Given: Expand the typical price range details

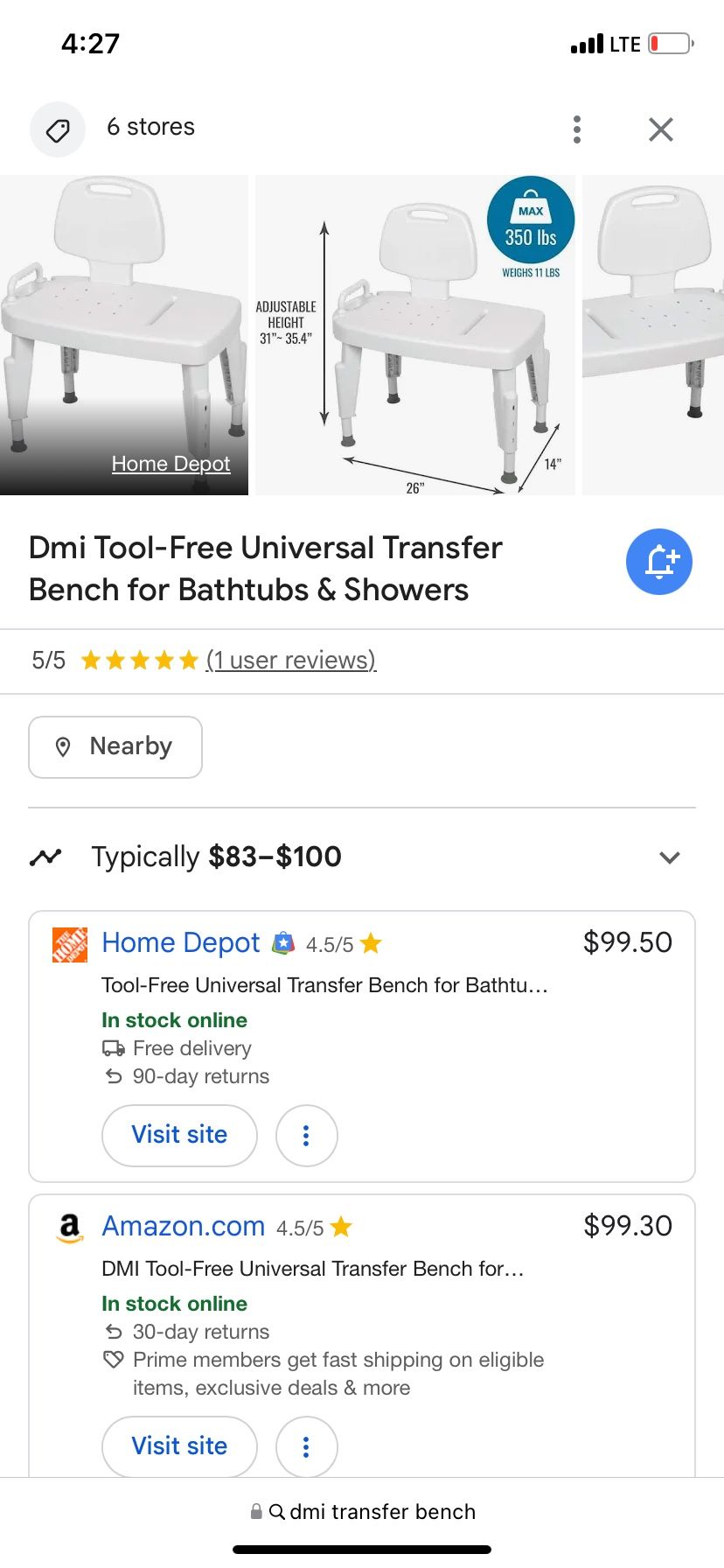Looking at the screenshot, I should coord(668,857).
